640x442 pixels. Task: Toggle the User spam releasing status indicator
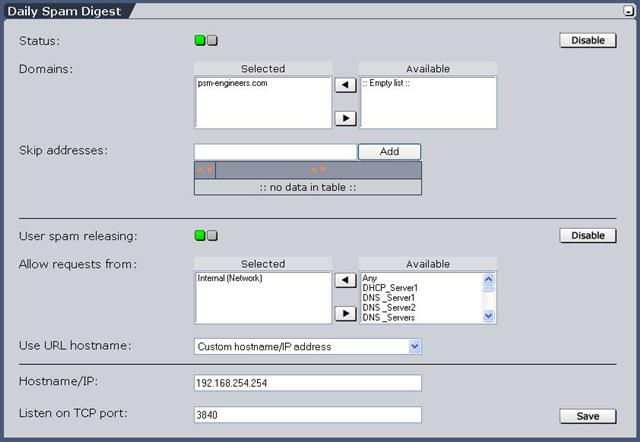point(205,236)
